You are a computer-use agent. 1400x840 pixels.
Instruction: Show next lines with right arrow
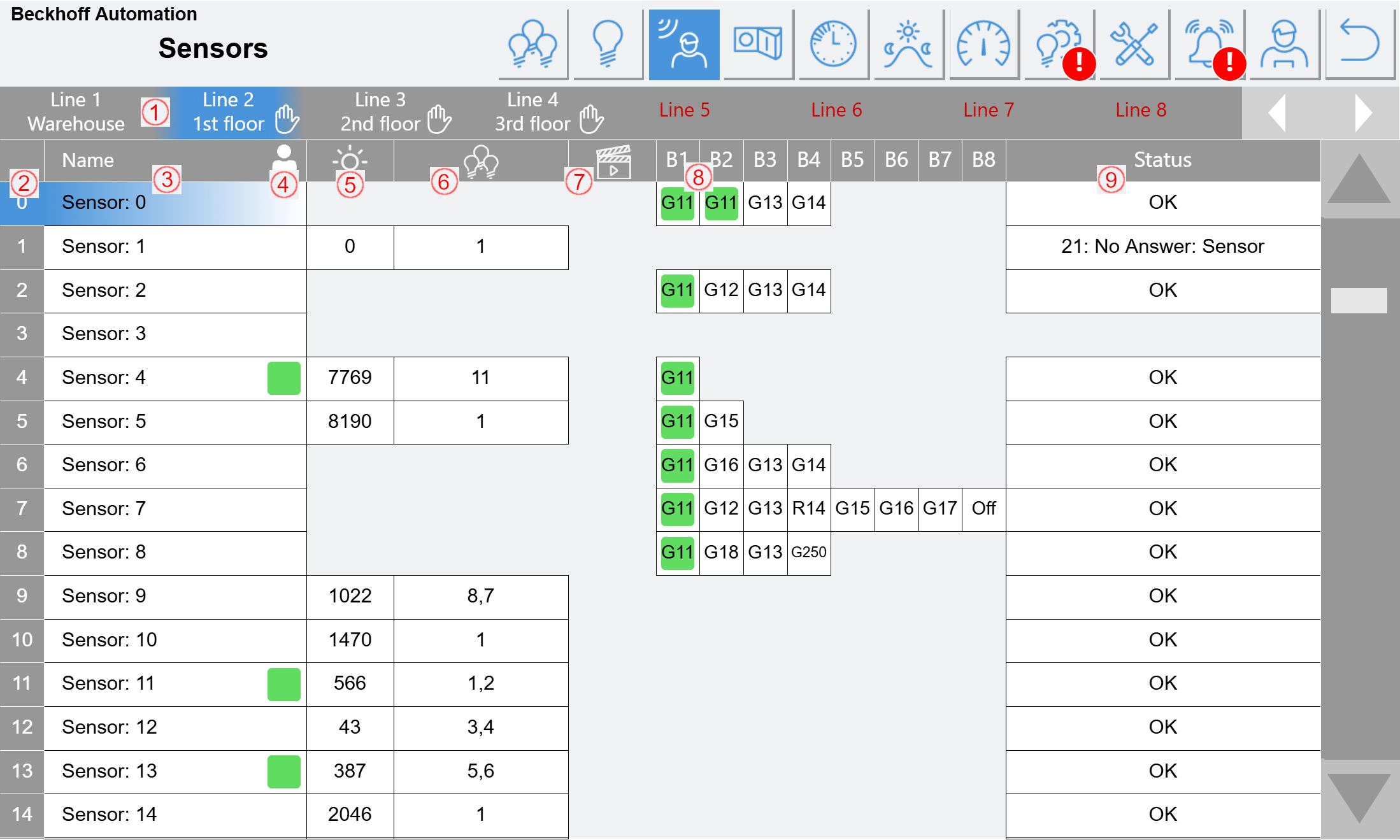coord(1362,113)
